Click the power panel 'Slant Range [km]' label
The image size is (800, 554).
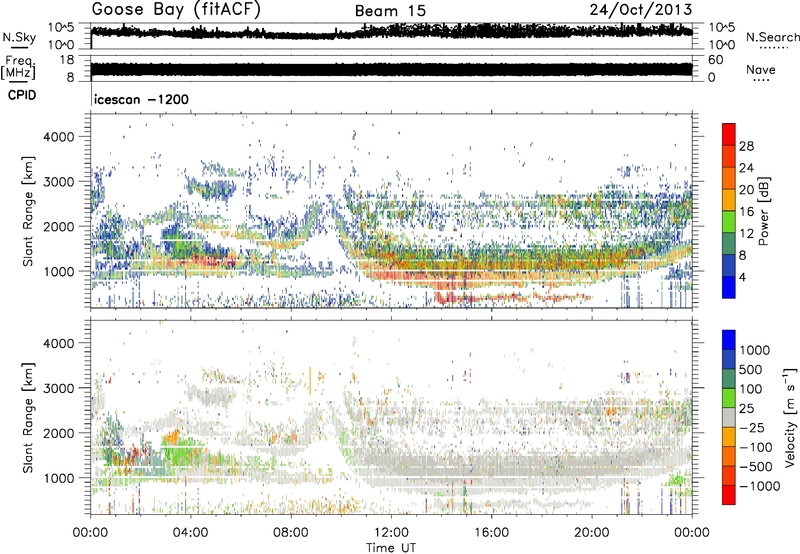click(28, 211)
